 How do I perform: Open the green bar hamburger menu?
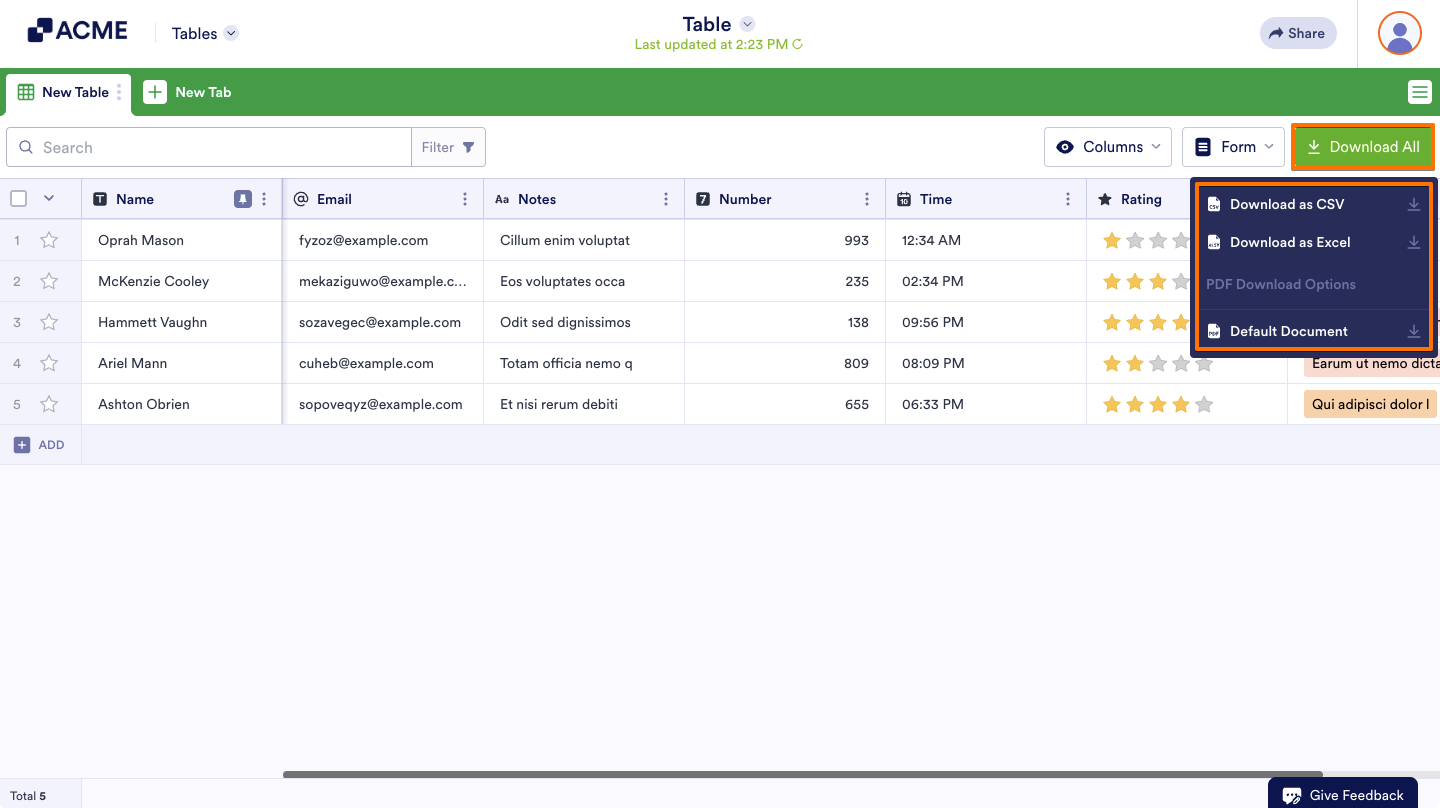(1419, 92)
